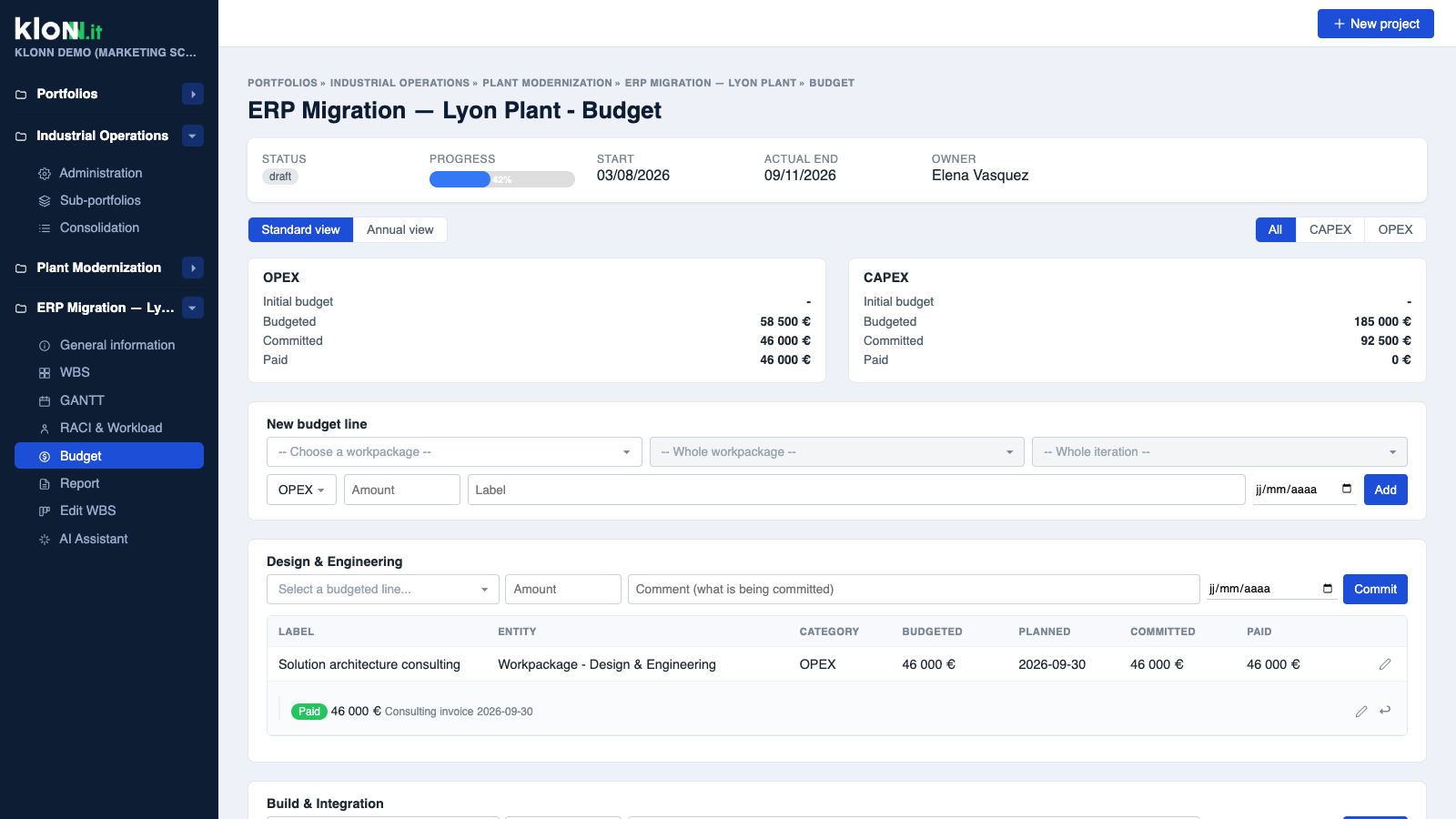
Task: Click the Budget coin icon
Action: click(44, 457)
